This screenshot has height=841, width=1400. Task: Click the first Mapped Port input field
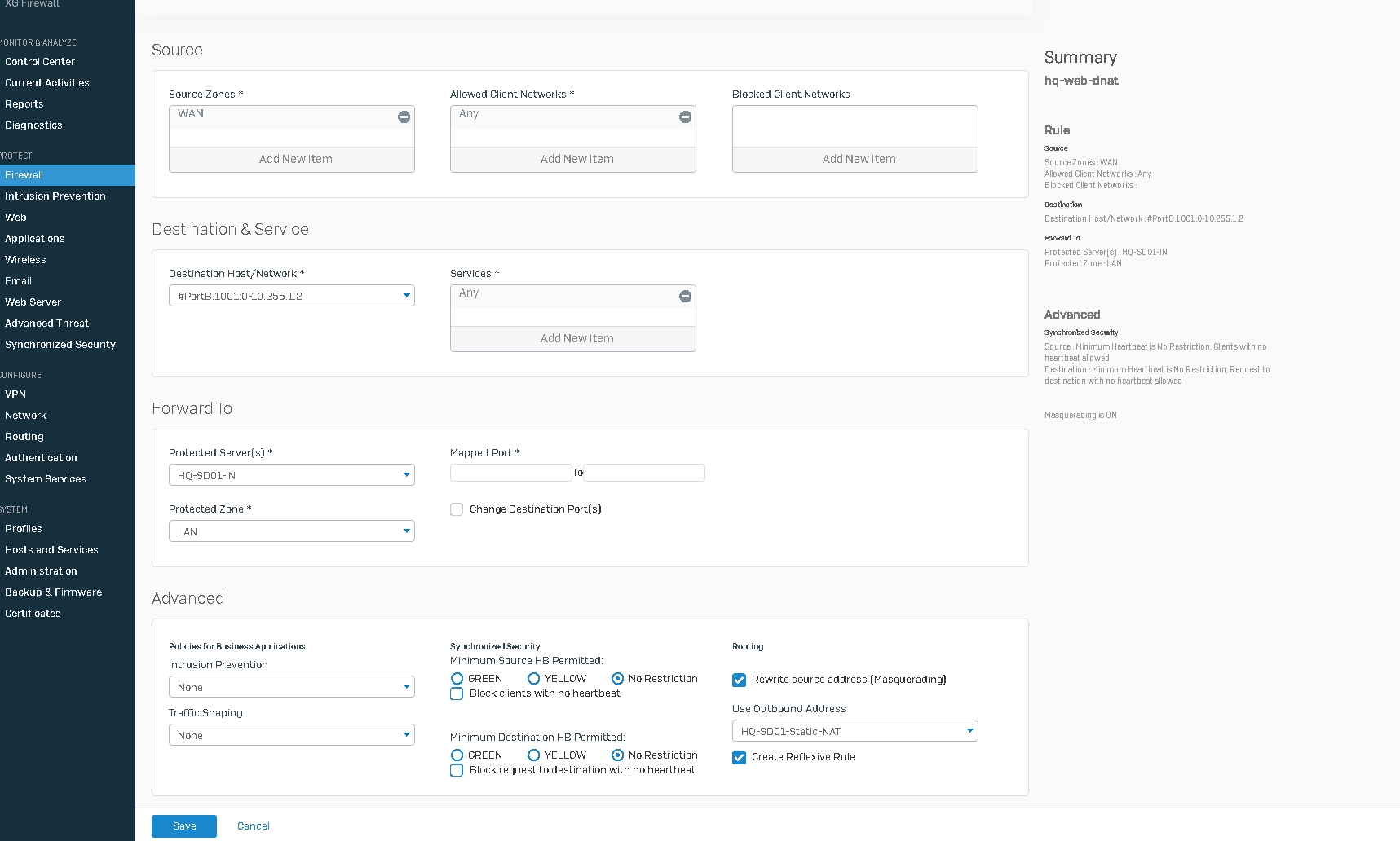click(510, 473)
